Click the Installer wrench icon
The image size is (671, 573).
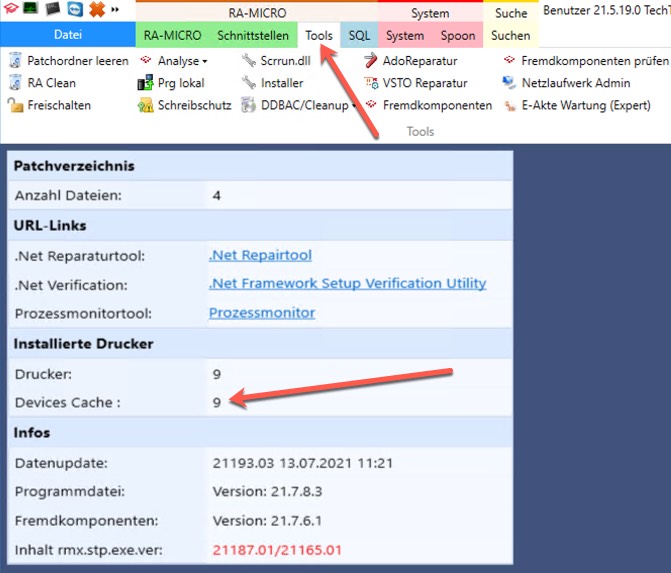click(249, 82)
